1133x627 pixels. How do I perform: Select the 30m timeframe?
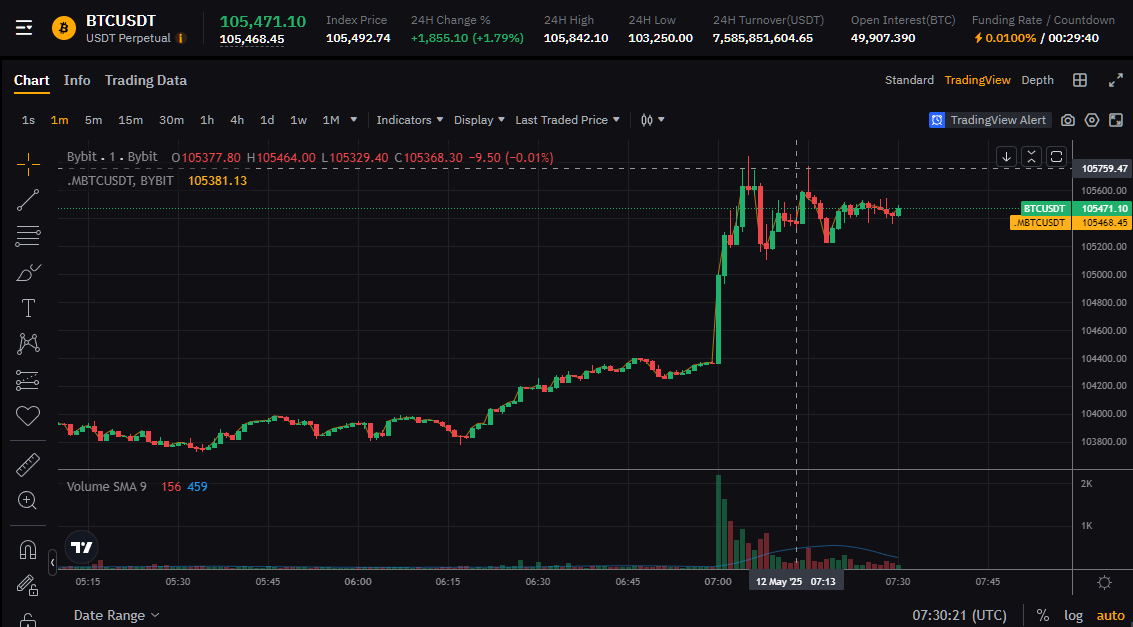pos(171,120)
